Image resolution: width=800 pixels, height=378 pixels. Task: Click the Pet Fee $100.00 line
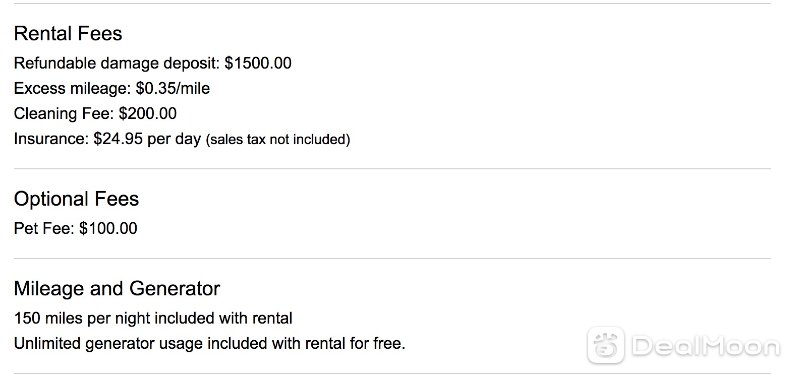76,228
